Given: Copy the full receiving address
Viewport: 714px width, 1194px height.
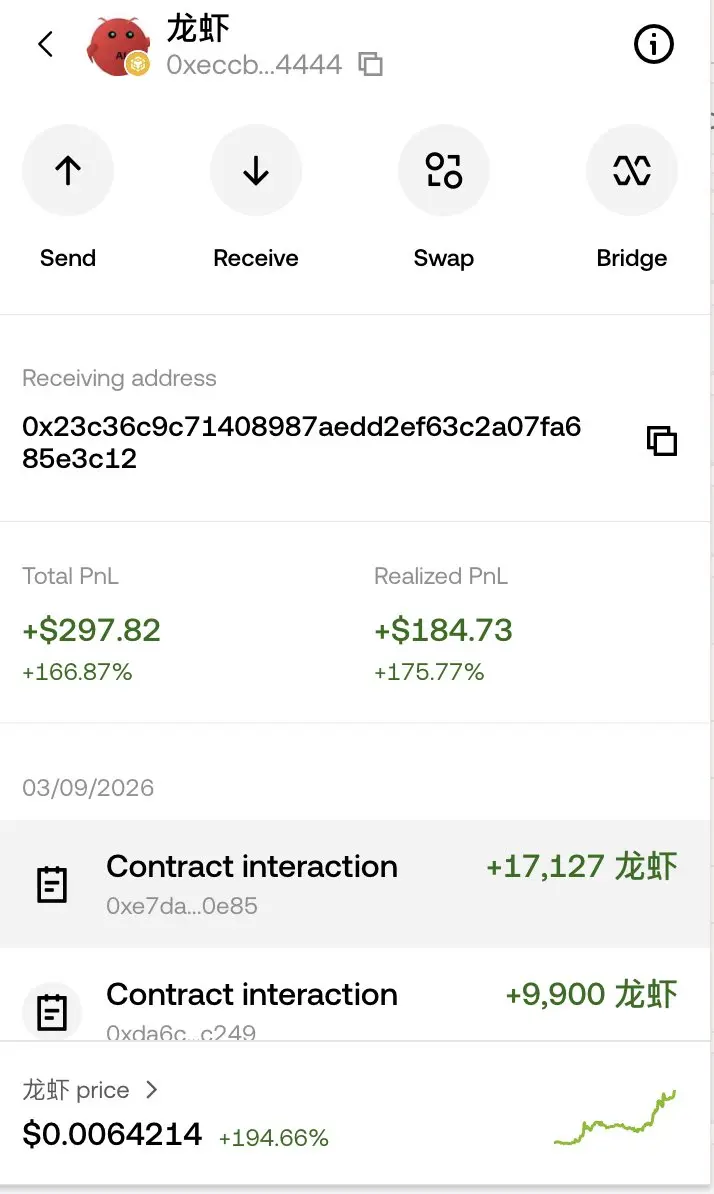Looking at the screenshot, I should pyautogui.click(x=661, y=441).
